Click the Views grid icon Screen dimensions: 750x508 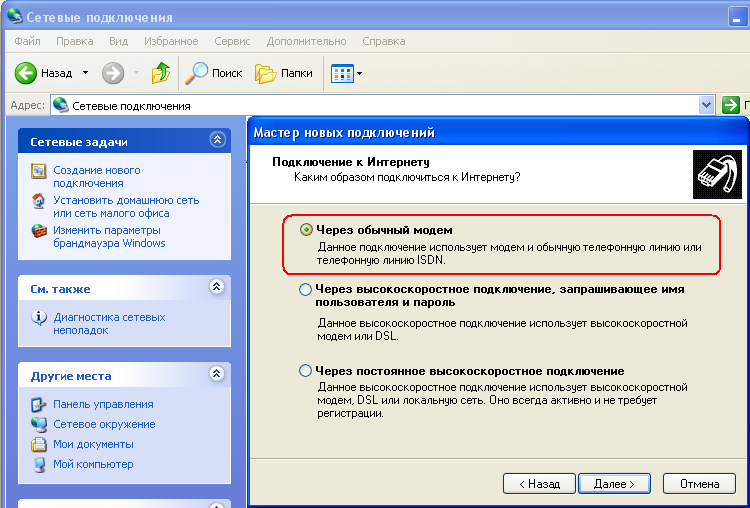click(342, 74)
